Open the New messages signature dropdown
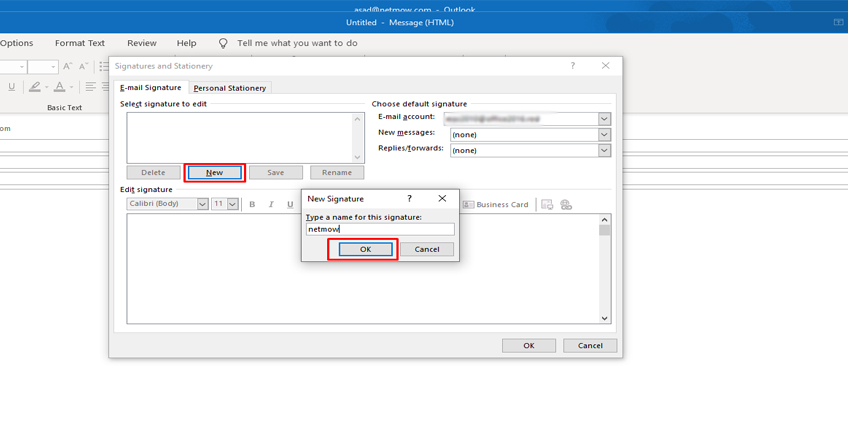The height and width of the screenshot is (447, 848). pyautogui.click(x=604, y=135)
